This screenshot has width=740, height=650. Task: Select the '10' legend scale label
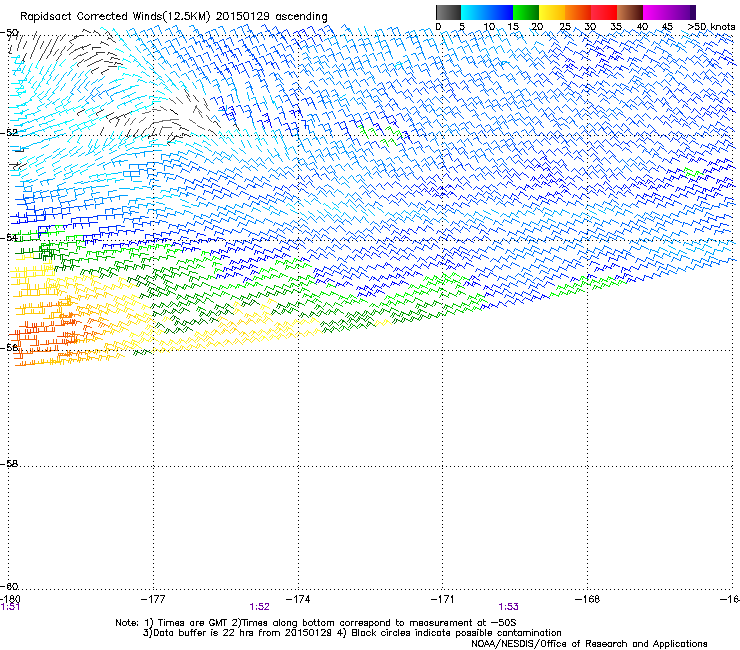489,27
